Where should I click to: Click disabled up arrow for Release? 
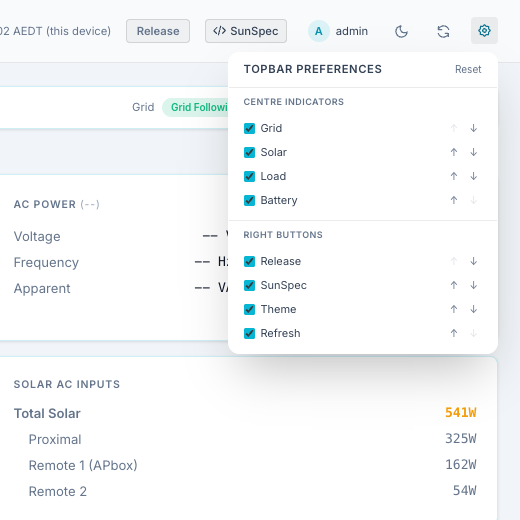pos(454,261)
